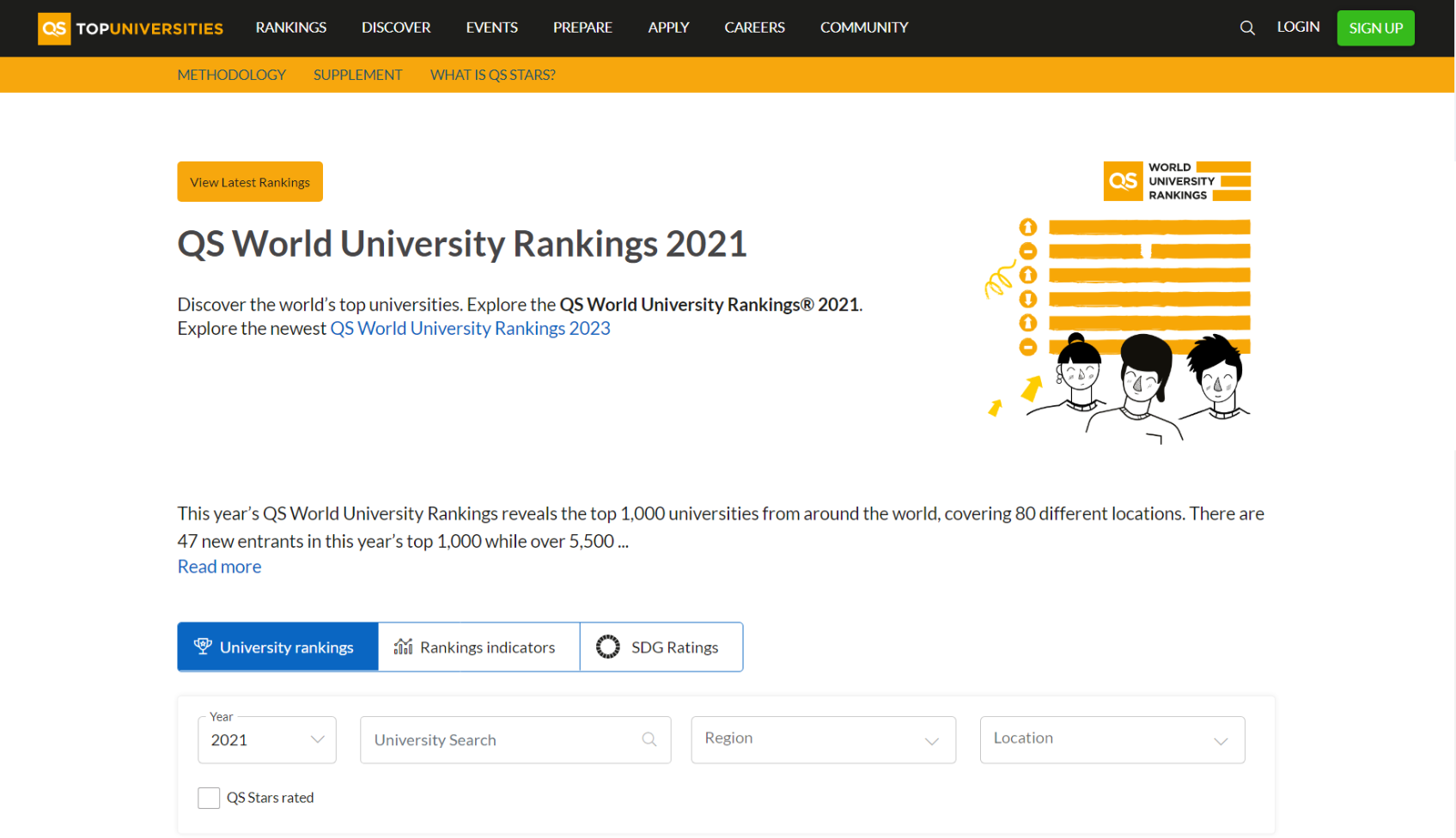Screen dimensions: 1456x838
Task: Open the site search magnifier icon
Action: point(1247,28)
